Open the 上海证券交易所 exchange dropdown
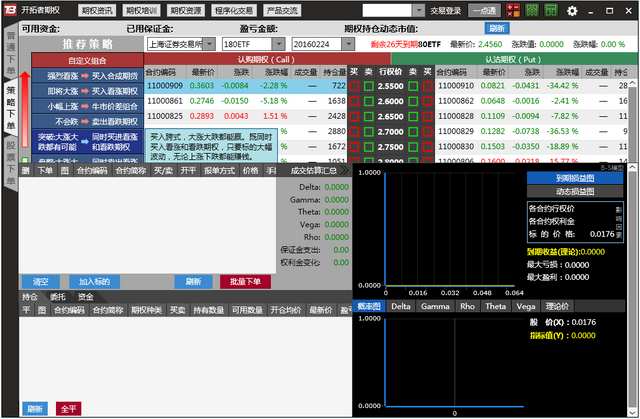 tap(209, 44)
